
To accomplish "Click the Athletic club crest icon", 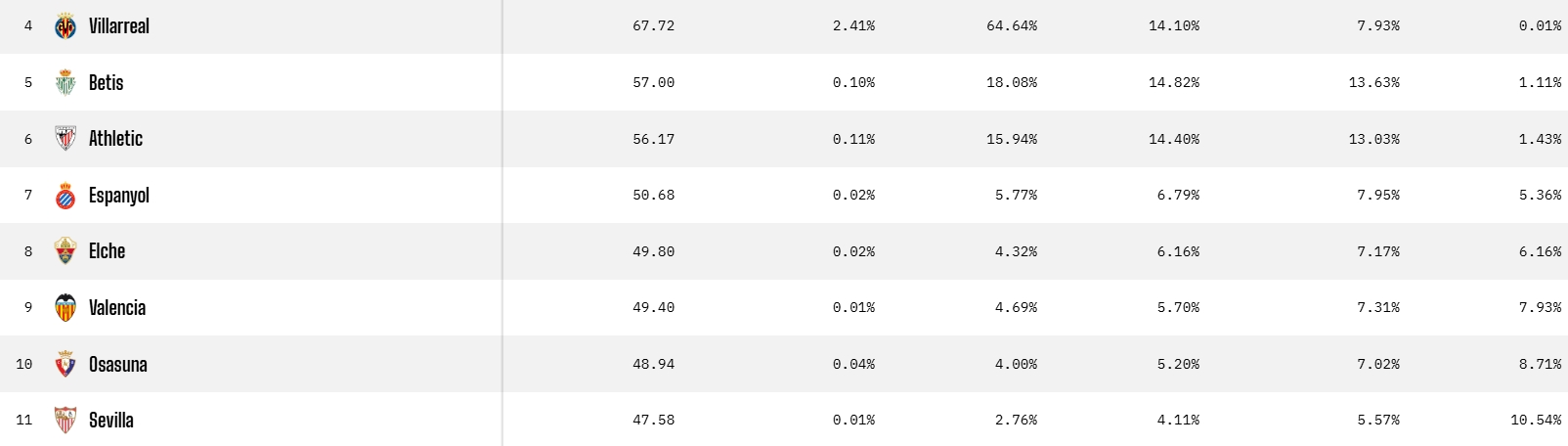I will (65, 139).
